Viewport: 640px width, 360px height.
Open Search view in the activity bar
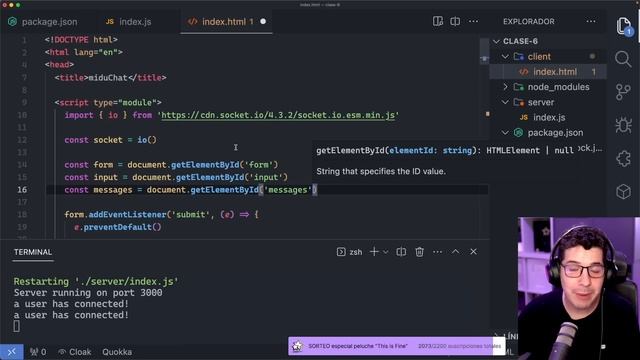623,59
